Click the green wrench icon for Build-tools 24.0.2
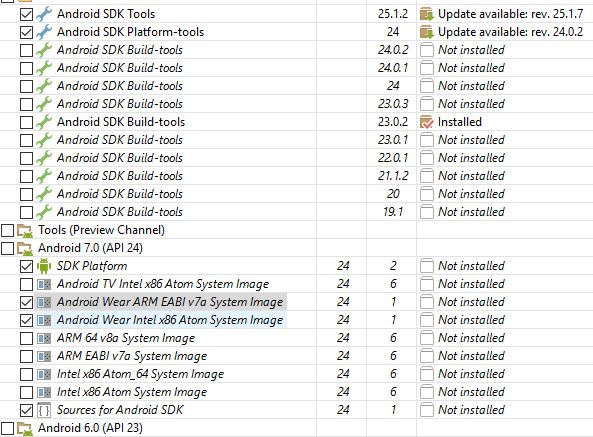This screenshot has height=437, width=593. 44,50
